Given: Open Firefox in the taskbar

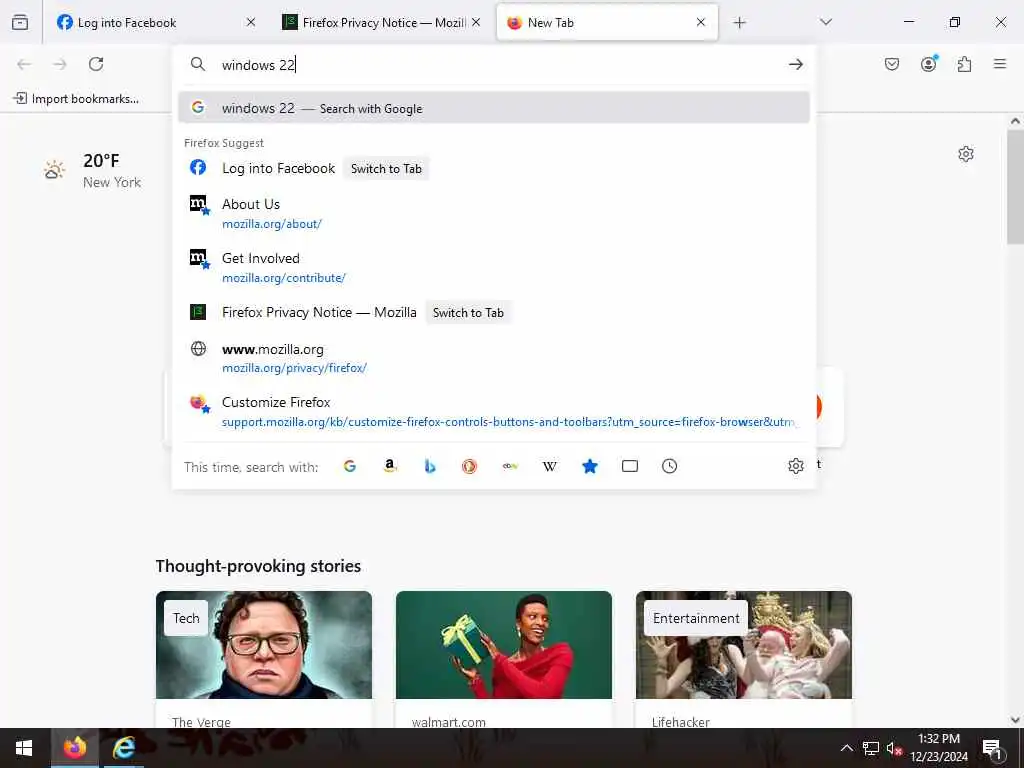Looking at the screenshot, I should pyautogui.click(x=74, y=748).
